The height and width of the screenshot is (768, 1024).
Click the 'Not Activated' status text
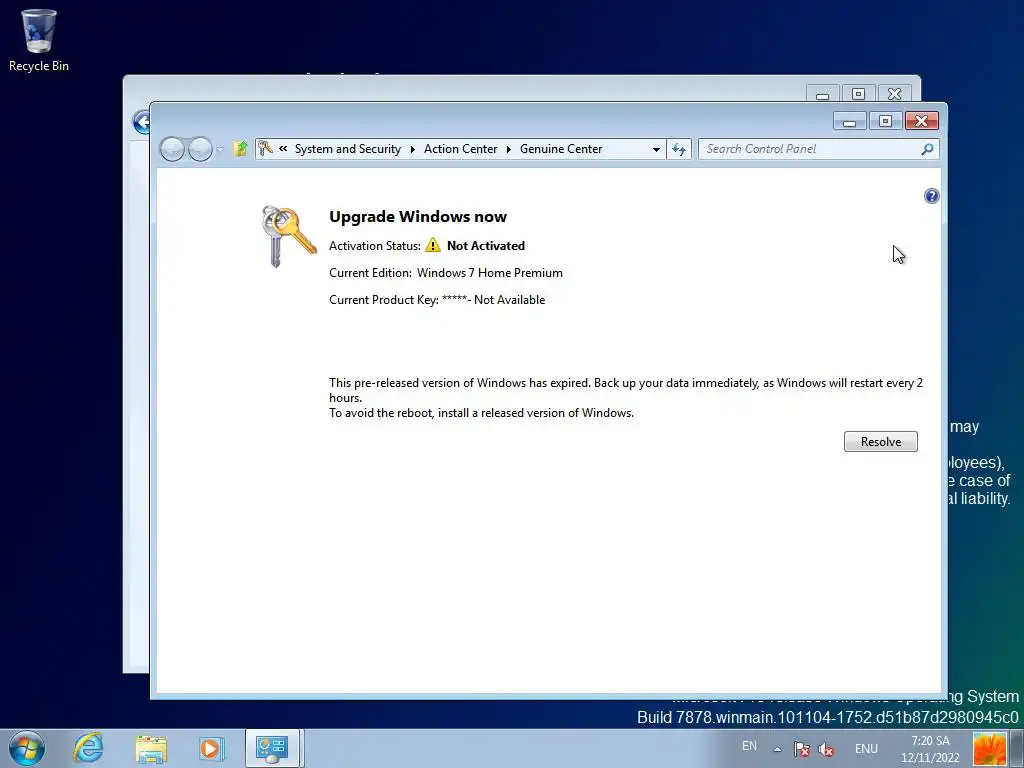(486, 246)
